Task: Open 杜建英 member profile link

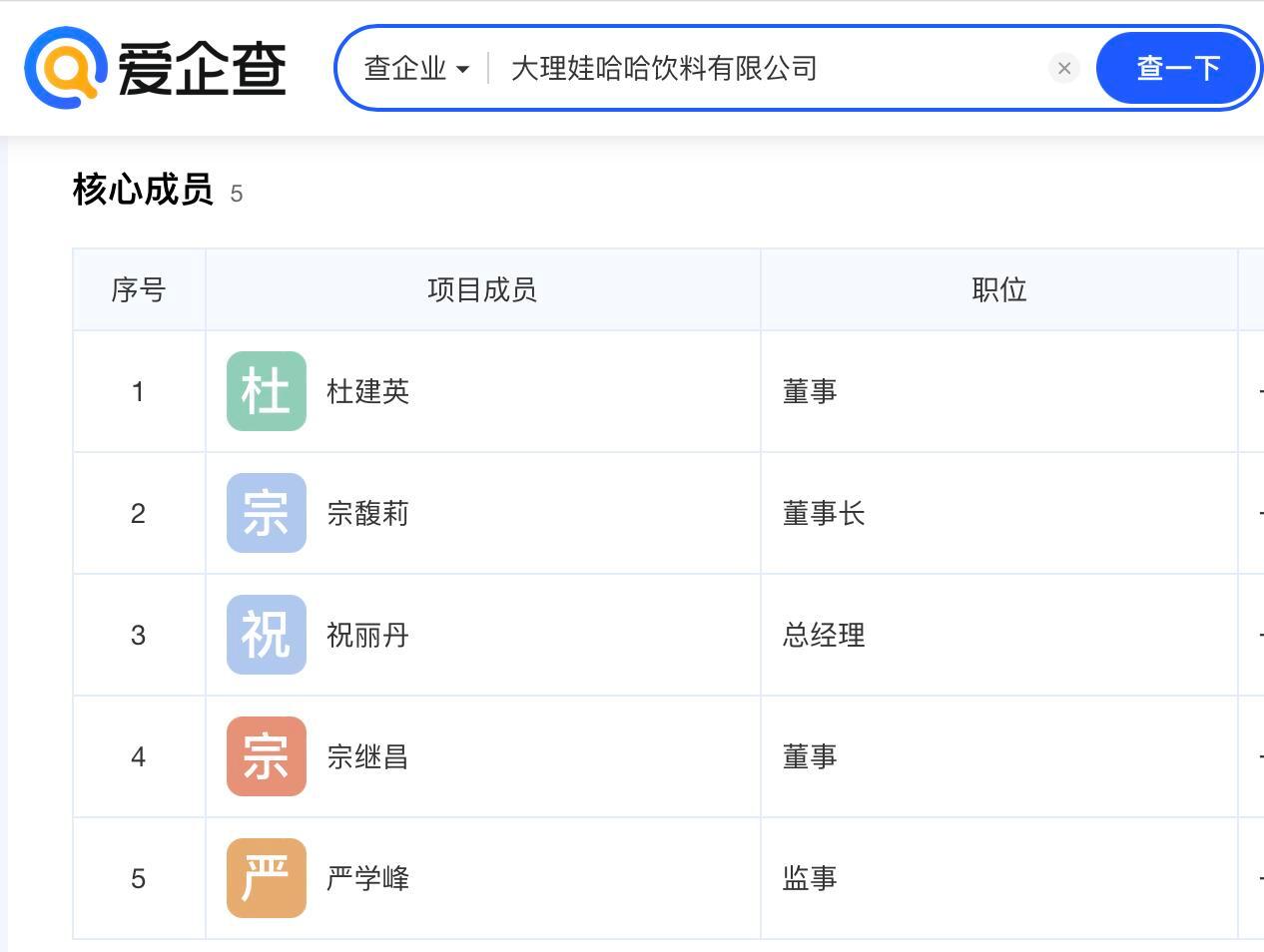Action: coord(368,391)
